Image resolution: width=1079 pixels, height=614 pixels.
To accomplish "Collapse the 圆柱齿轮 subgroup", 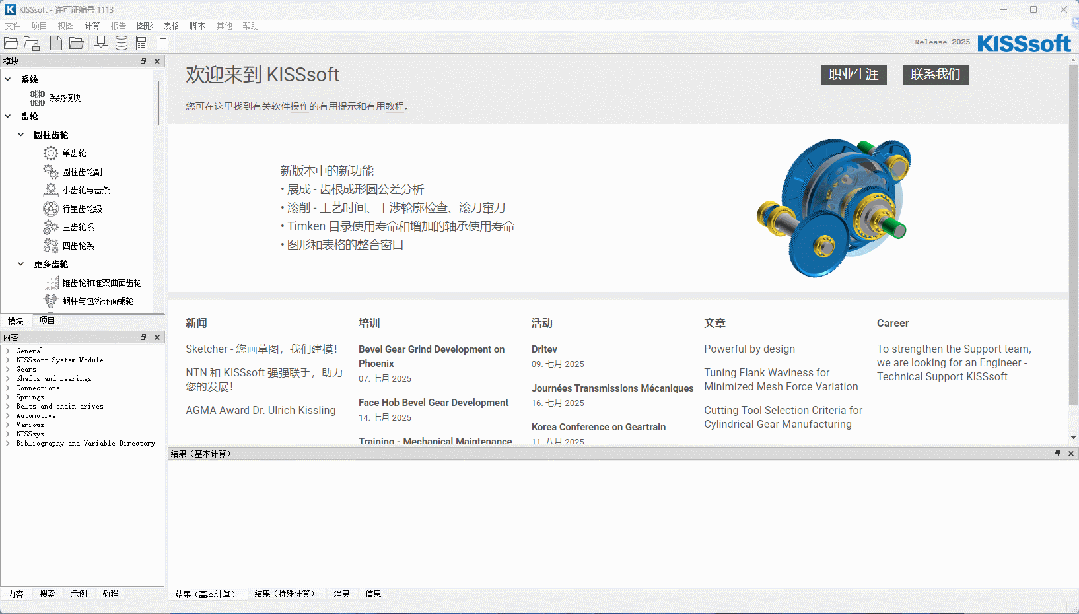I will tap(21, 135).
